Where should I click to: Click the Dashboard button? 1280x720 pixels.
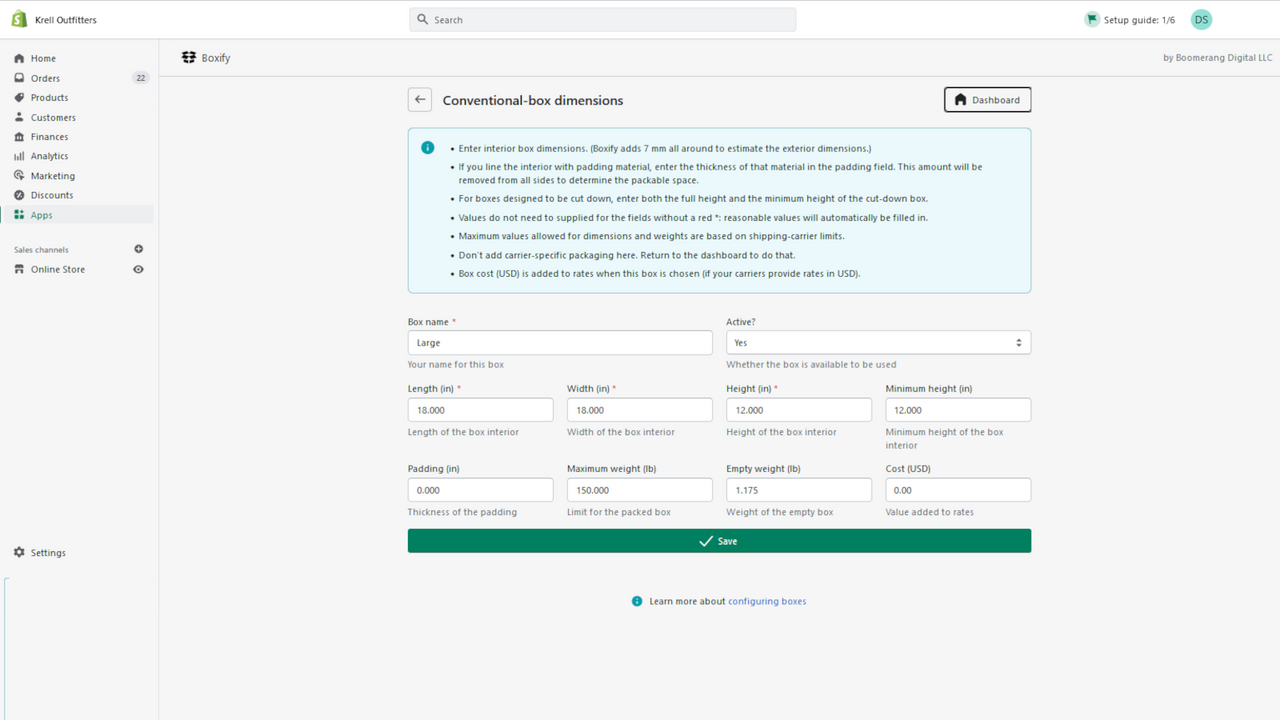(x=987, y=100)
